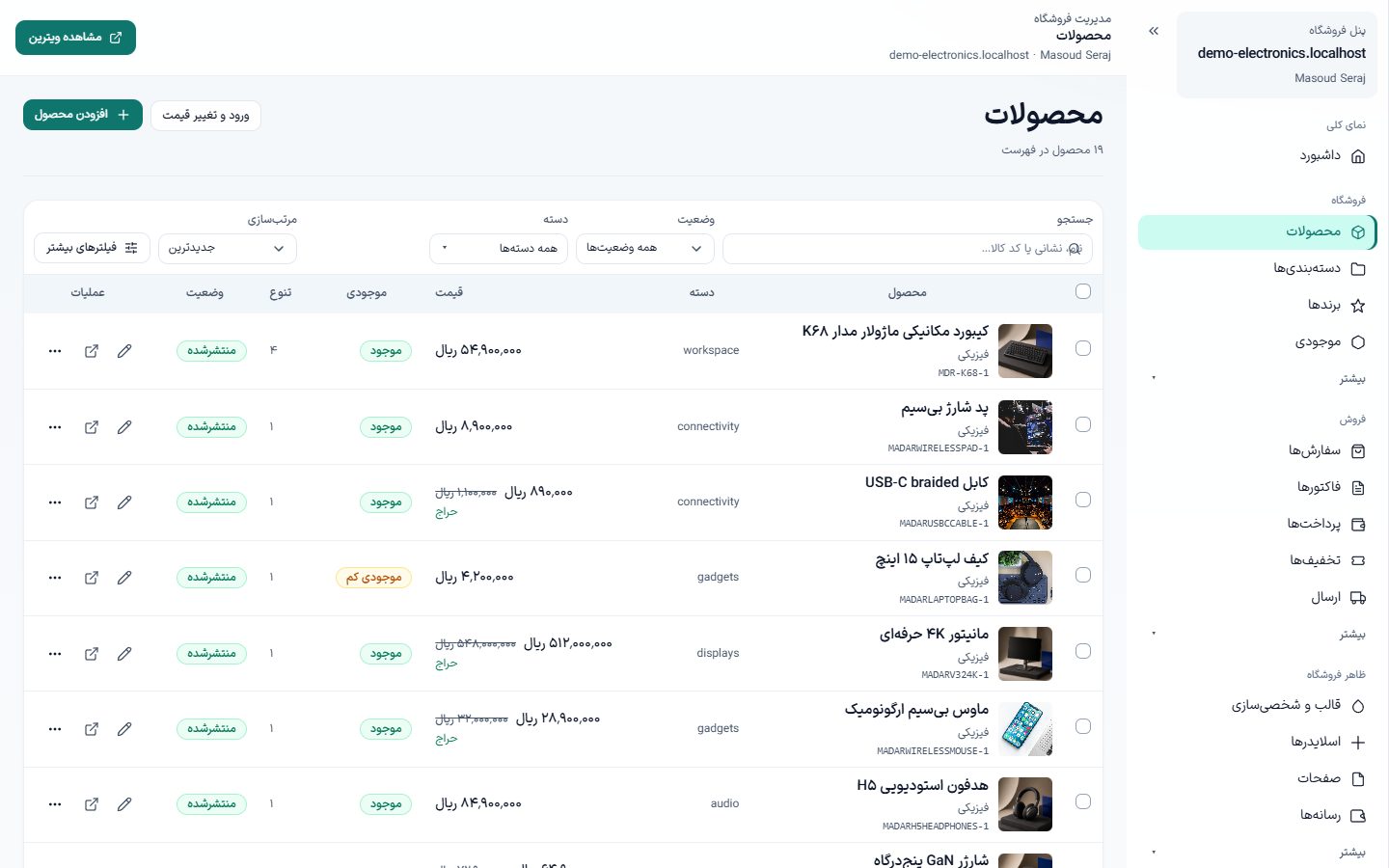Viewport: 1389px width, 868px height.
Task: Open دسته‌بندی‌ها in the sidebar
Action: click(1258, 268)
